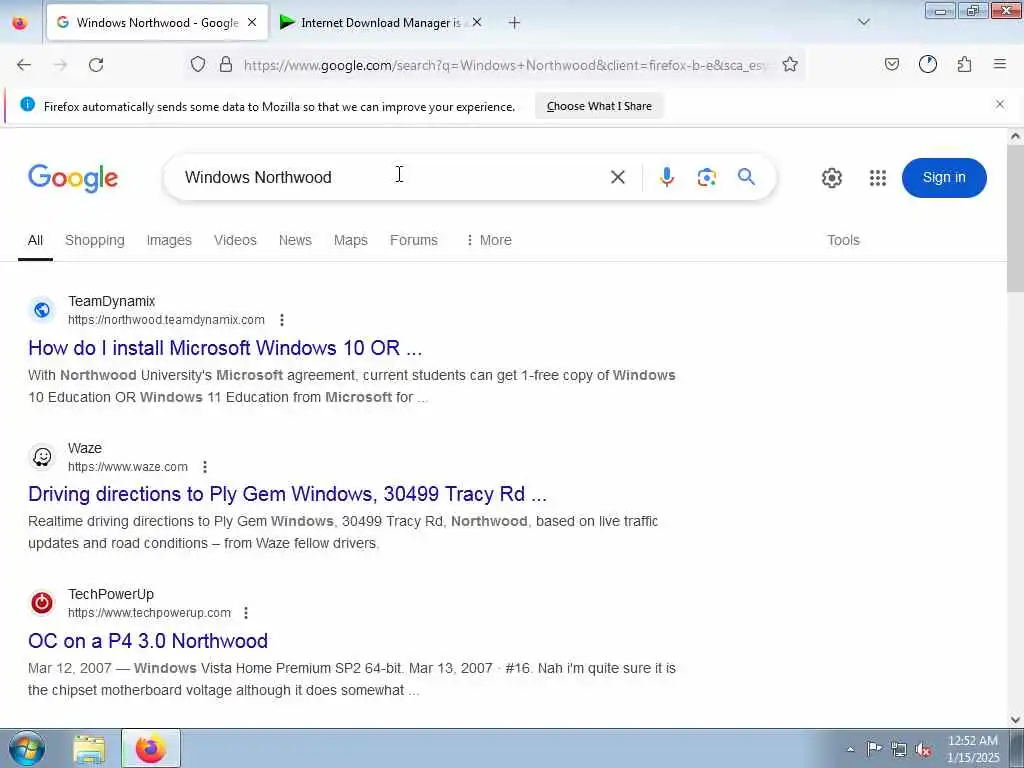The height and width of the screenshot is (768, 1024).
Task: Start search by voice microphone
Action: [667, 177]
